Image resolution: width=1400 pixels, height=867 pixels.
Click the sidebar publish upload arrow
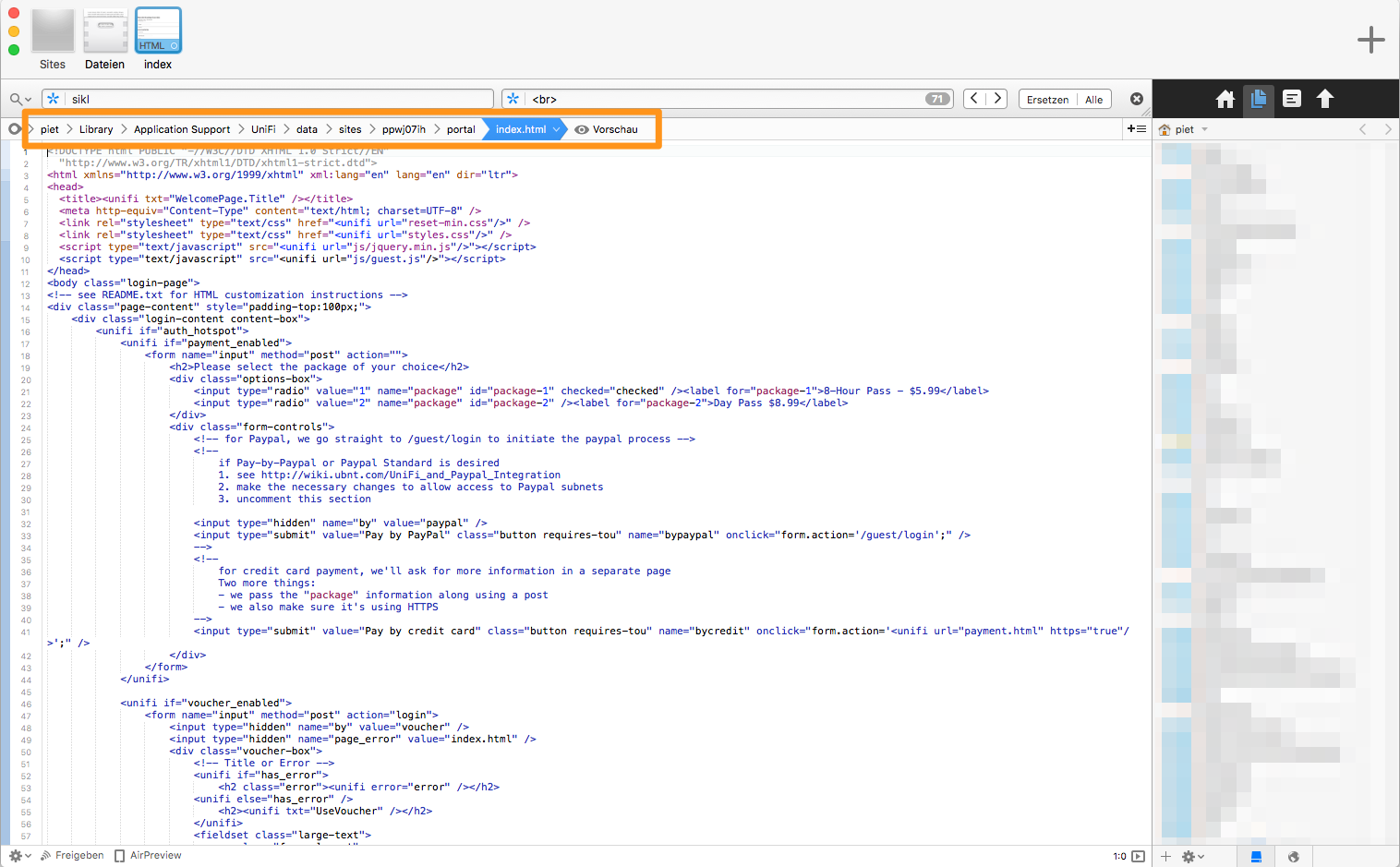[1325, 99]
